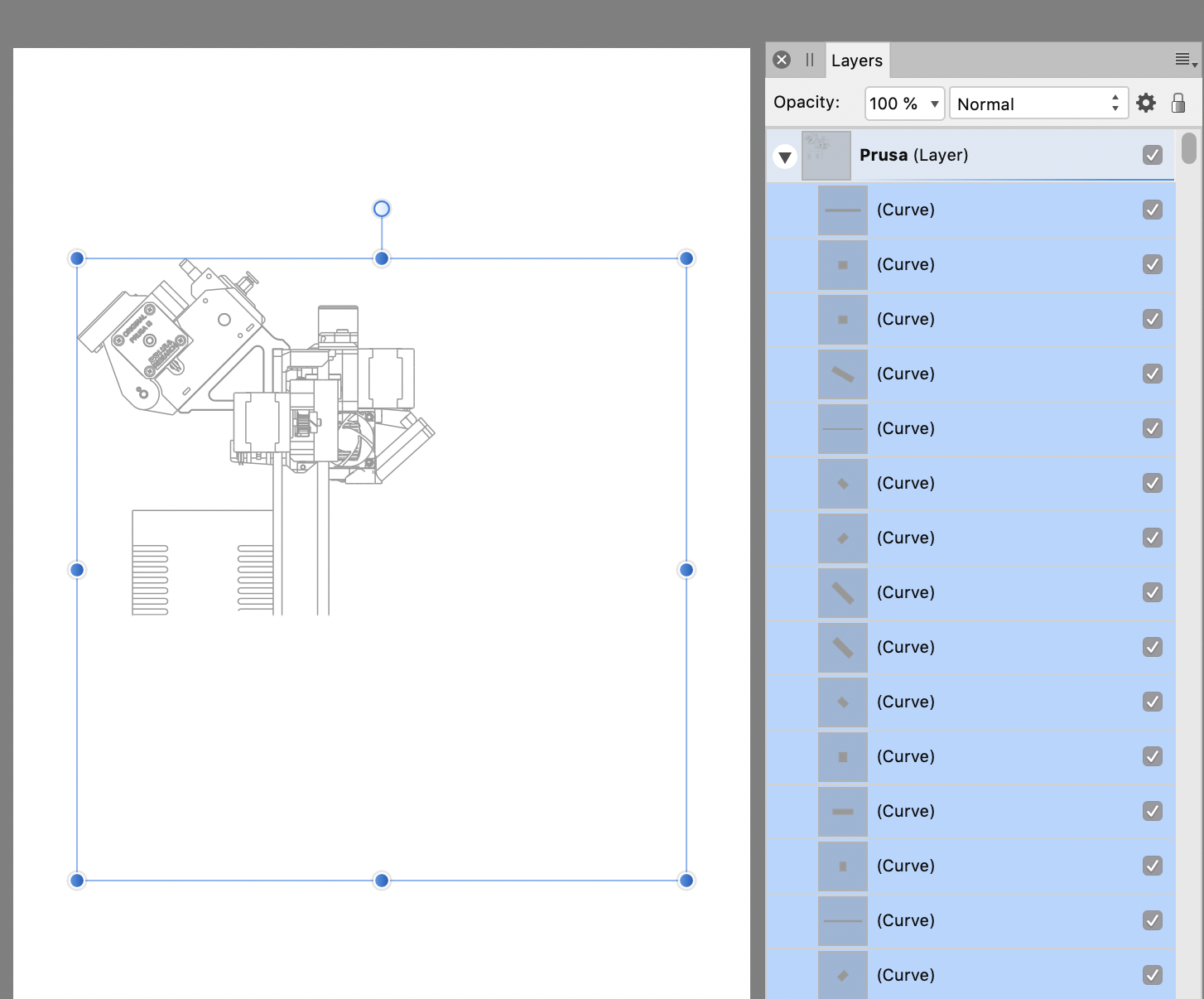Click the right-middle selection handle
Viewport: 1204px width, 999px height.
686,570
